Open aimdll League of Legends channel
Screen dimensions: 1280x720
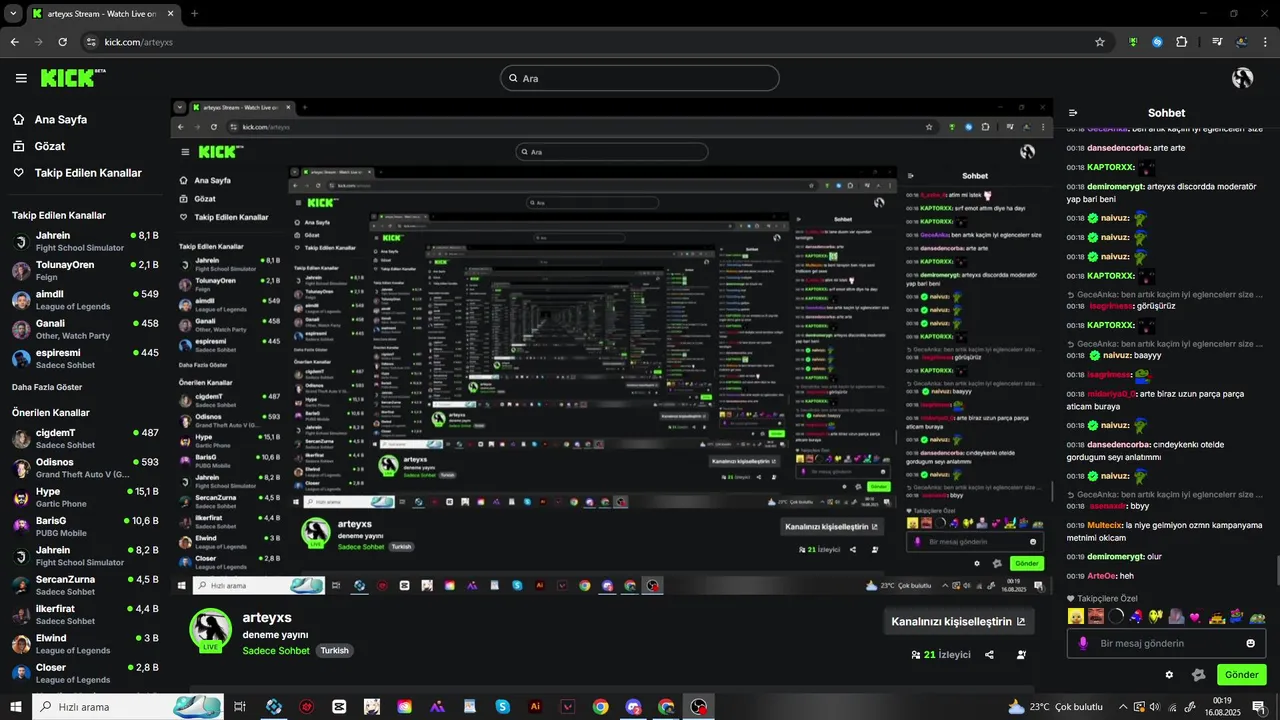tap(85, 300)
